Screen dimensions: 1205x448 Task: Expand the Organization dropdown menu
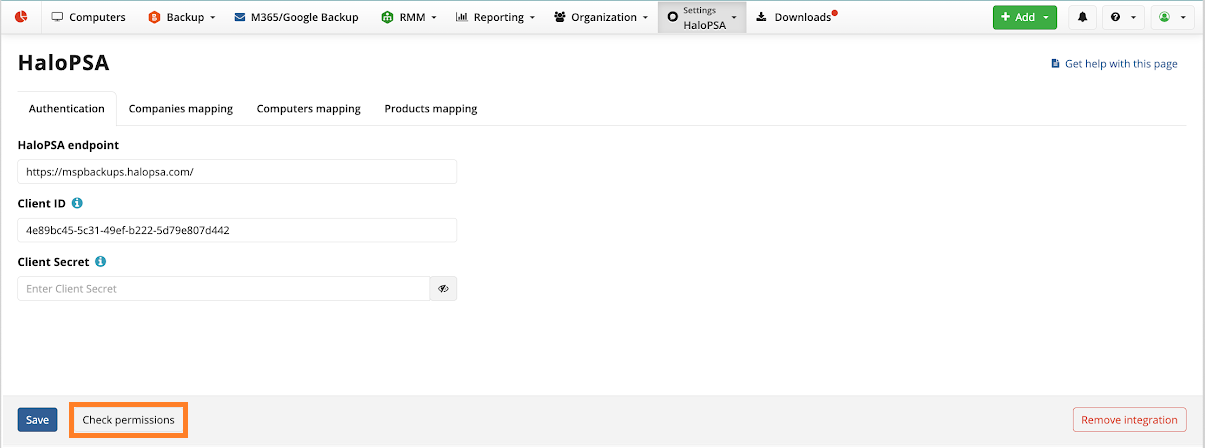[600, 17]
